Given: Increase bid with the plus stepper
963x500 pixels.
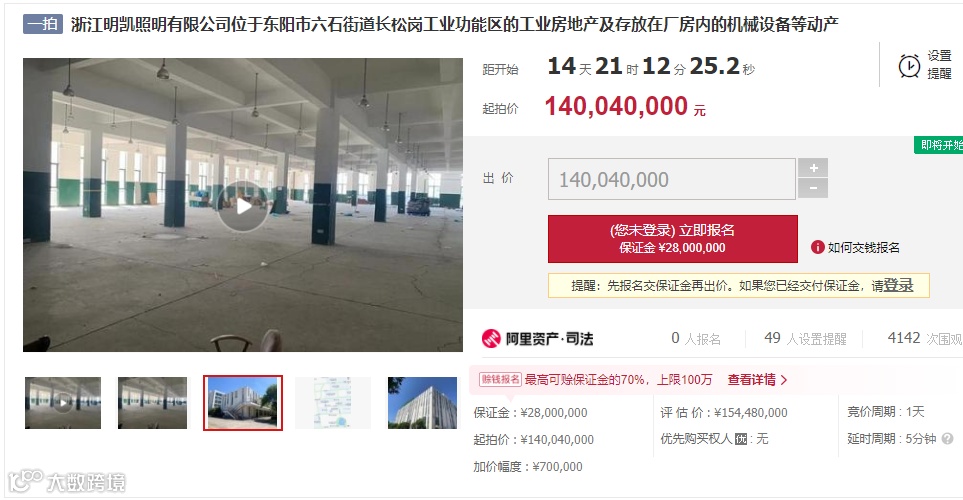Looking at the screenshot, I should [x=813, y=168].
